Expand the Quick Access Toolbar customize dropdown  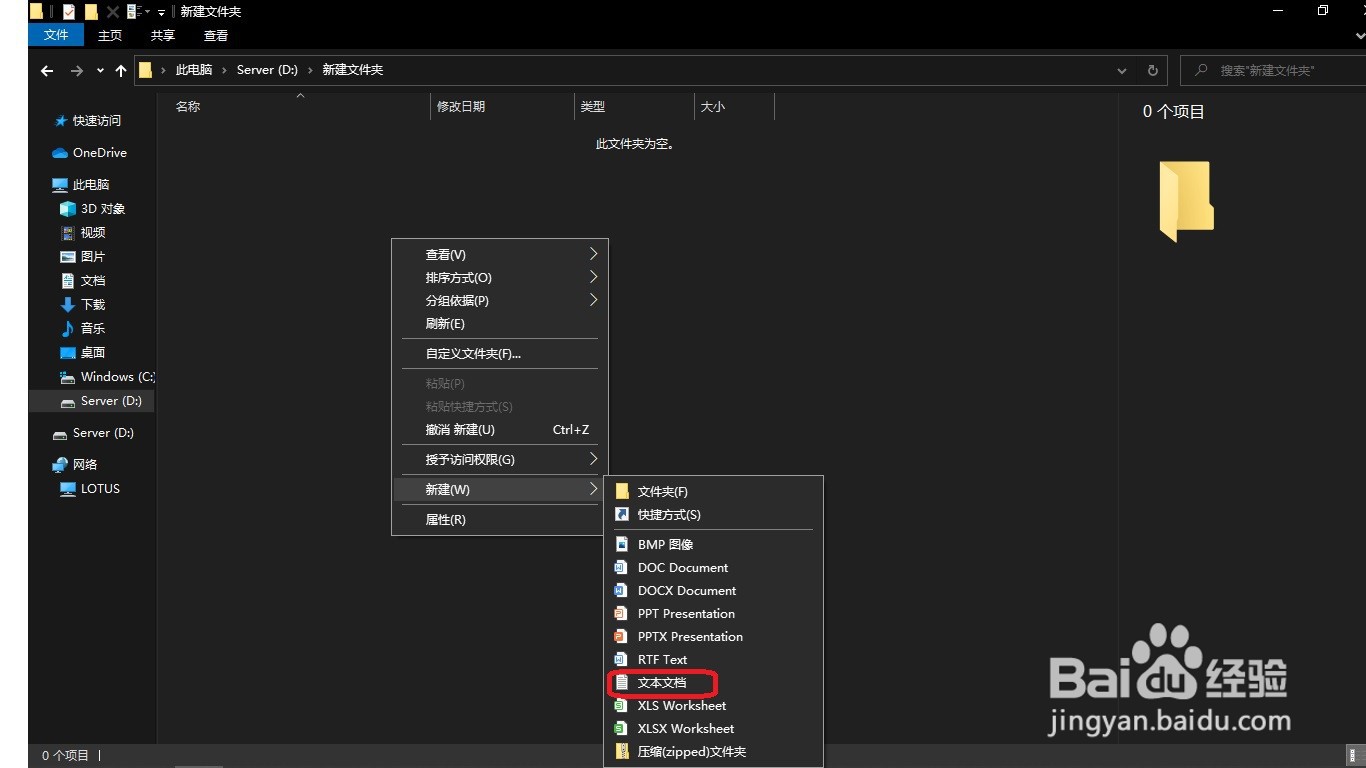pos(161,11)
